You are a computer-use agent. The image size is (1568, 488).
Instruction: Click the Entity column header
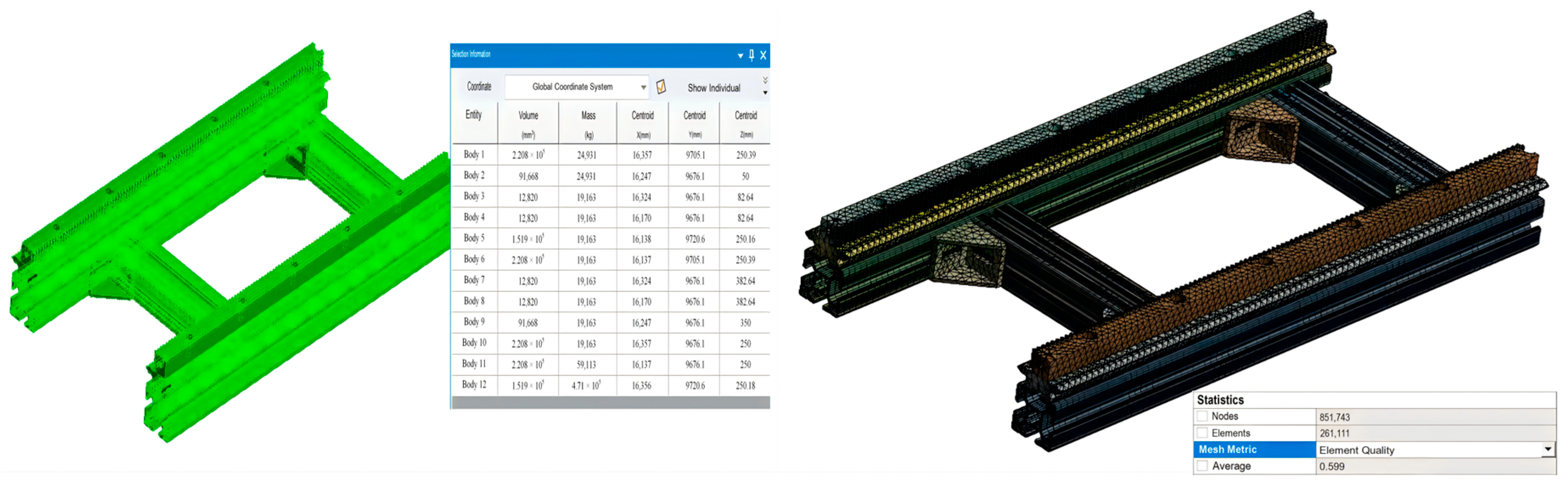[x=474, y=115]
